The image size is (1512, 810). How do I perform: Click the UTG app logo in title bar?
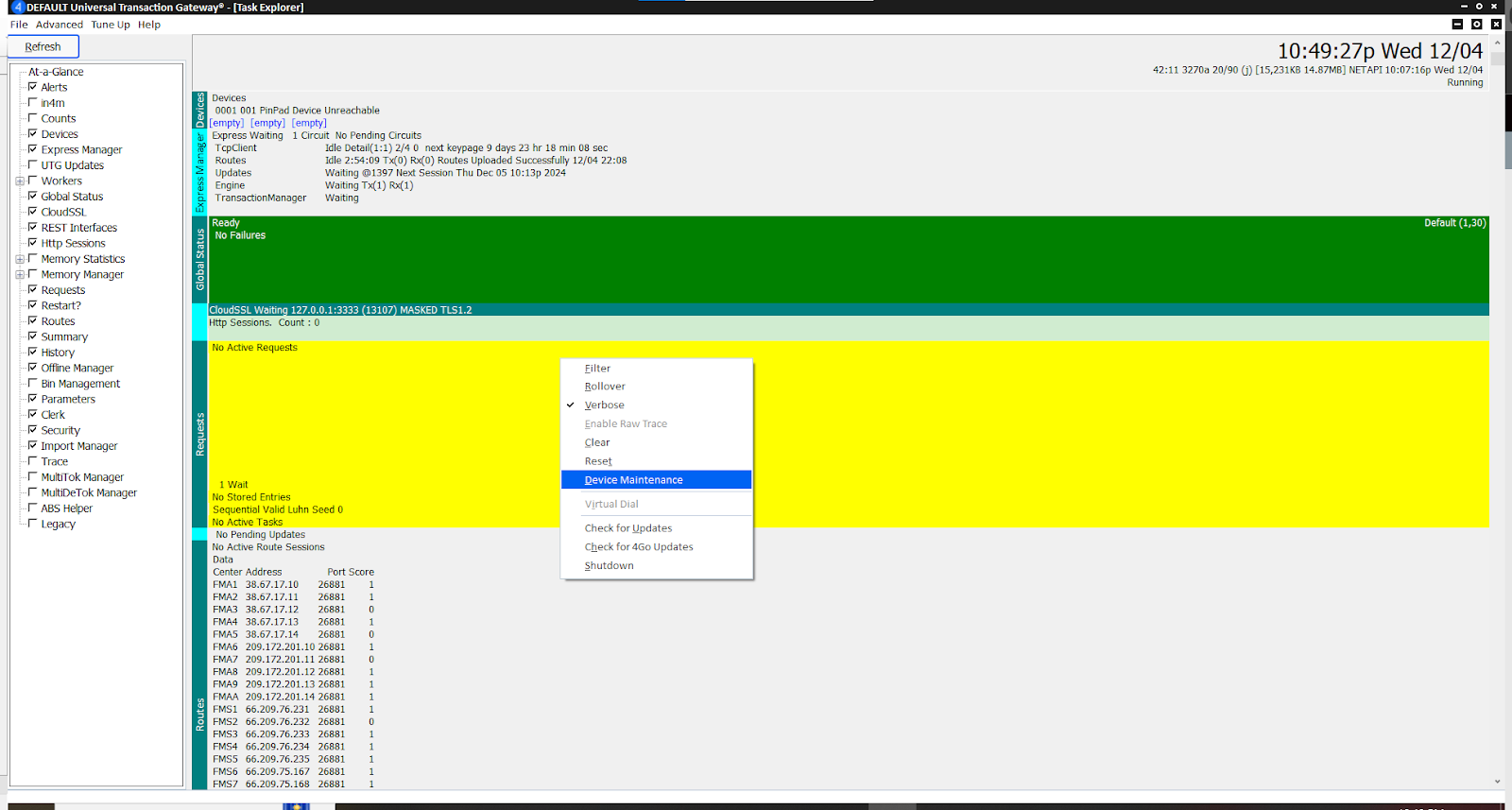click(17, 7)
